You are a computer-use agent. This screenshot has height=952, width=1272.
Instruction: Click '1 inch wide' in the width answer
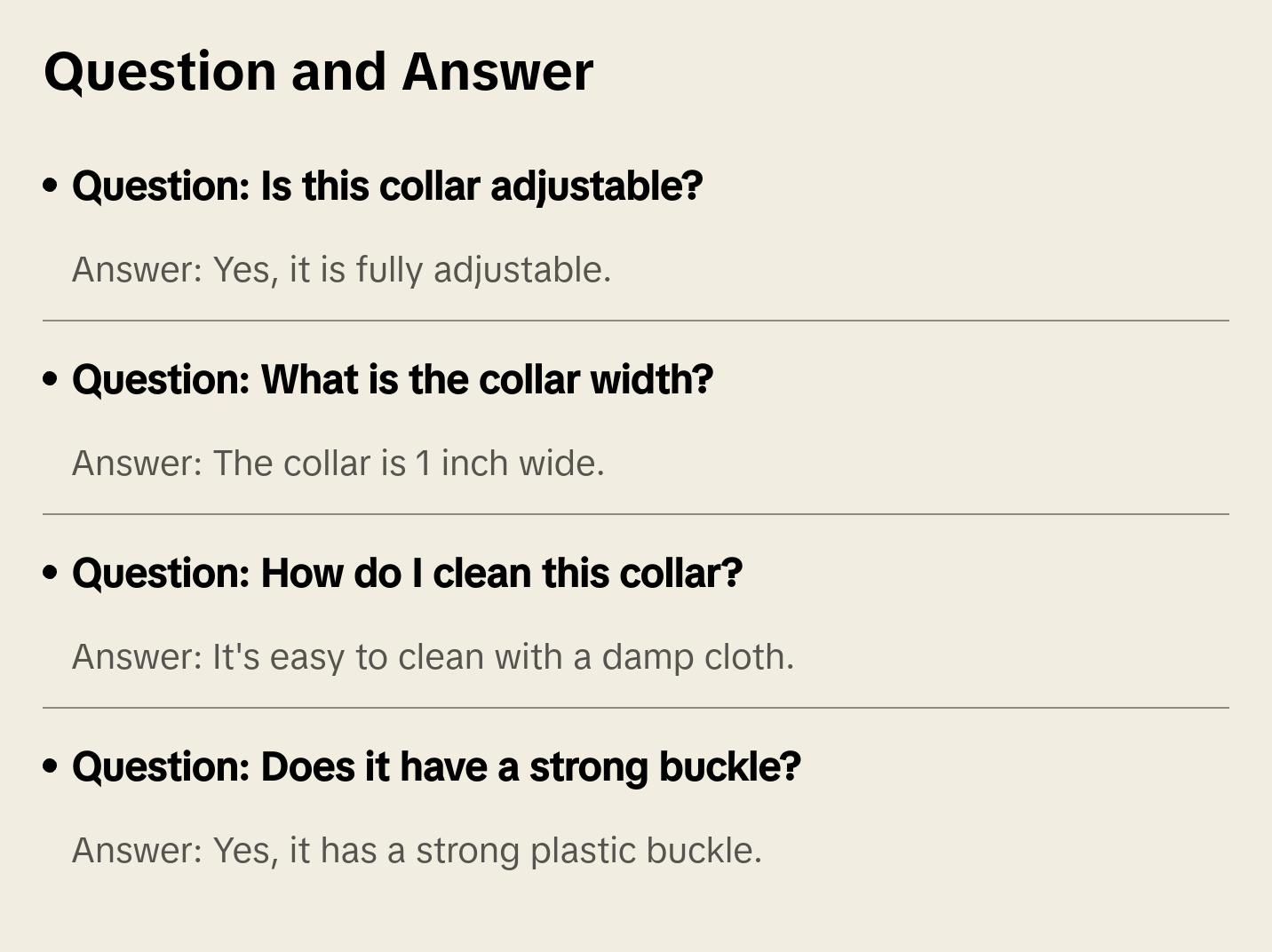pyautogui.click(x=509, y=464)
